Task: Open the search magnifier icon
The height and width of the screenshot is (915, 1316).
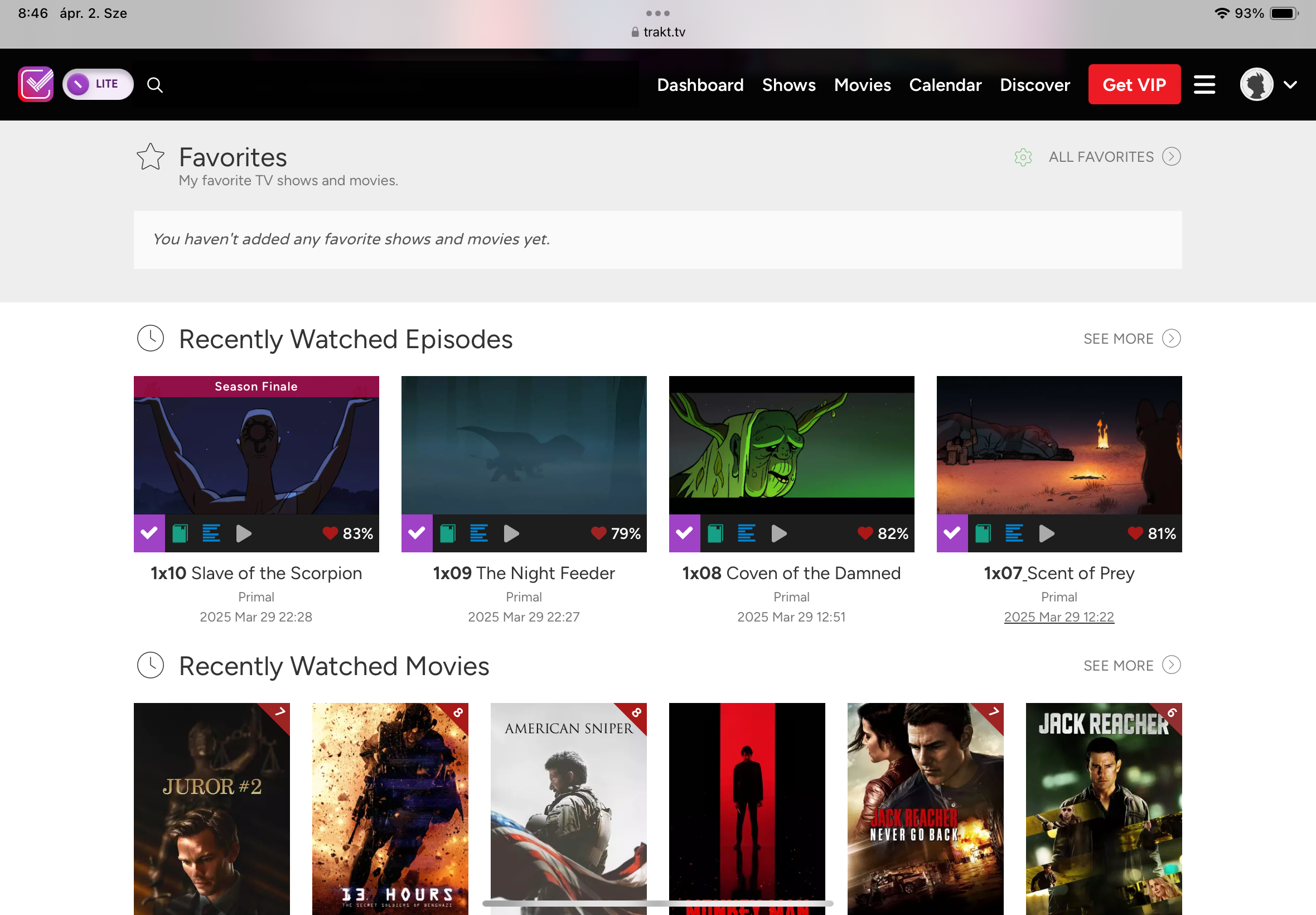Action: 154,85
